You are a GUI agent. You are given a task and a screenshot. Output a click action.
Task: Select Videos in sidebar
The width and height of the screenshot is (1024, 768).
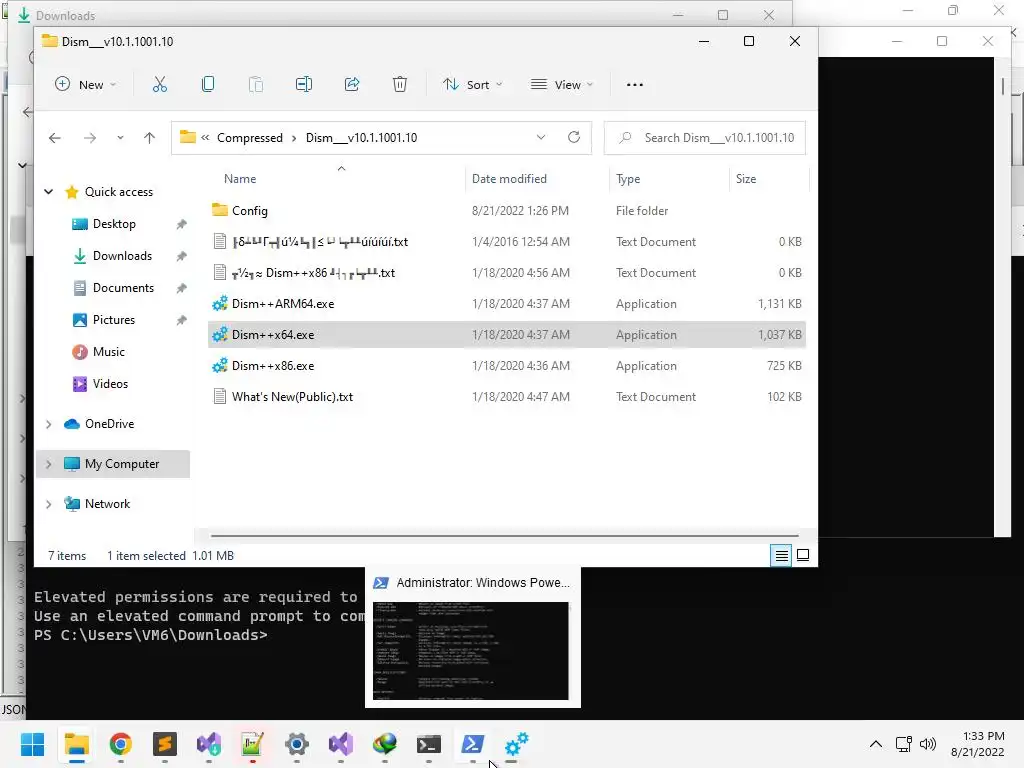click(110, 384)
